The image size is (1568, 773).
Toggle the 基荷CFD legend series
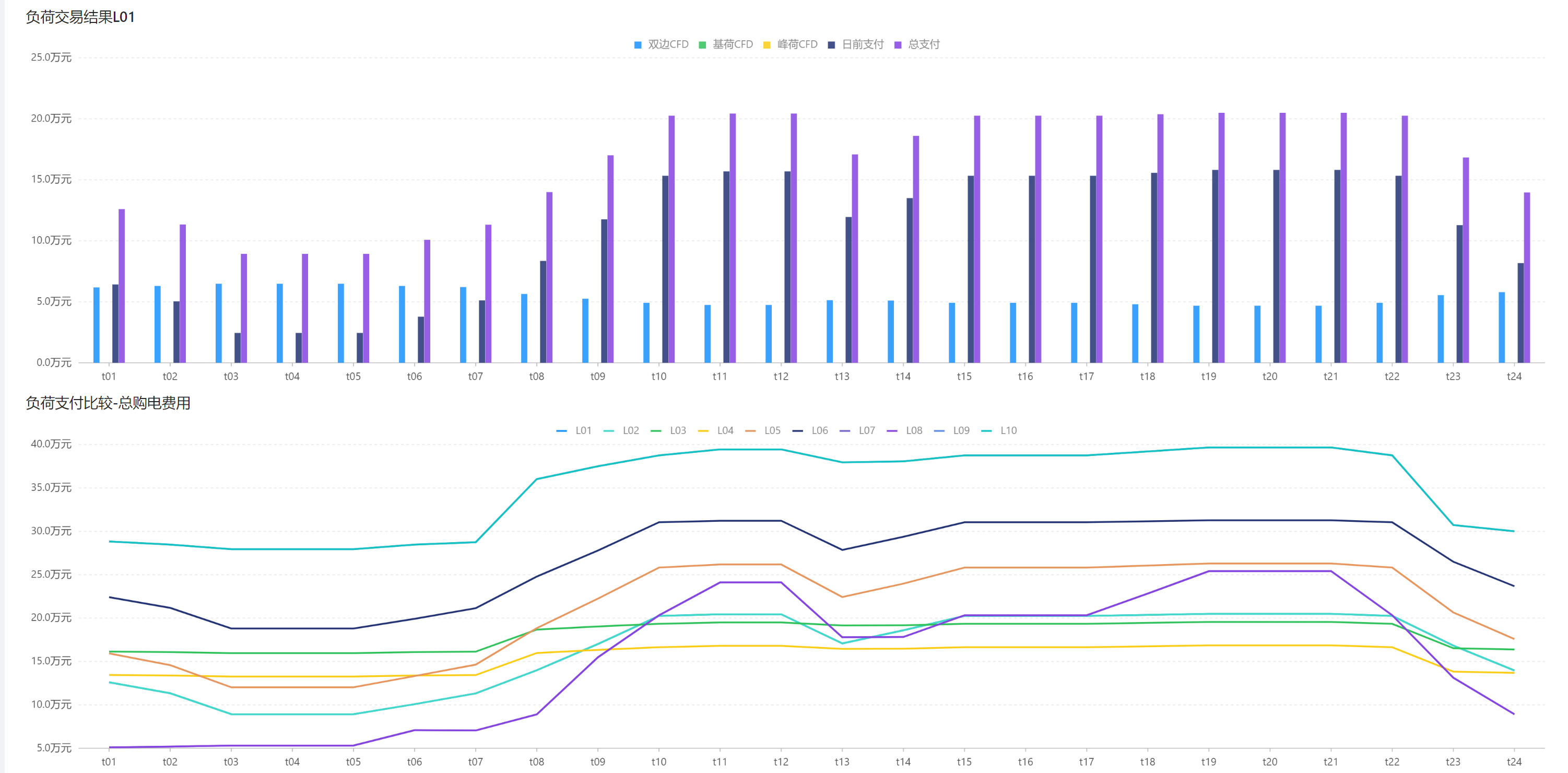(726, 44)
